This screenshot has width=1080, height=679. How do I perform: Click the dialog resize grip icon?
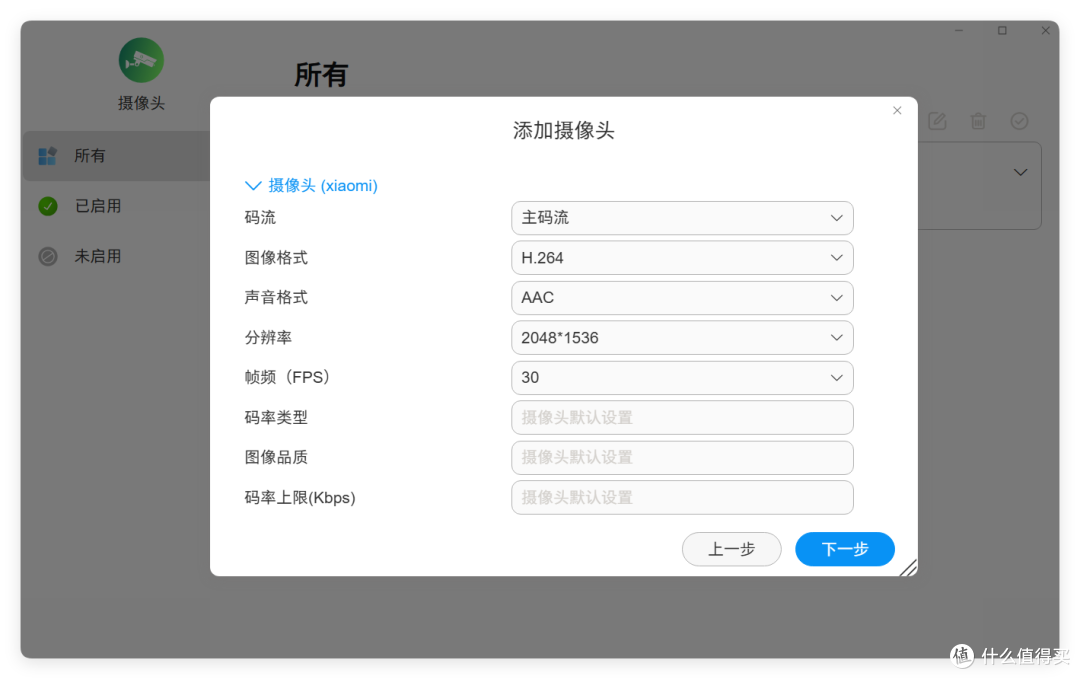point(908,567)
